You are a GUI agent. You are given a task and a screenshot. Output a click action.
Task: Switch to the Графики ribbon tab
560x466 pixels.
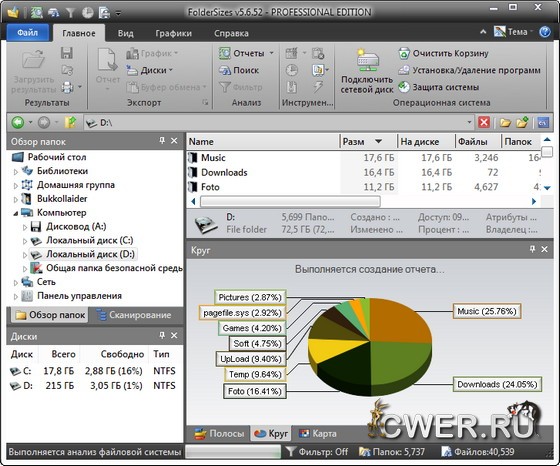[174, 33]
